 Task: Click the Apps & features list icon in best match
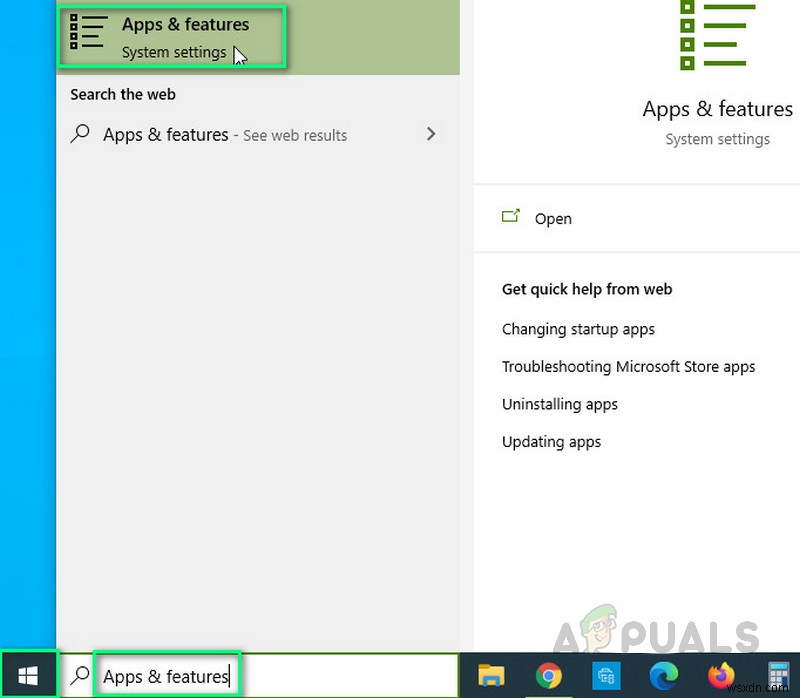[88, 32]
